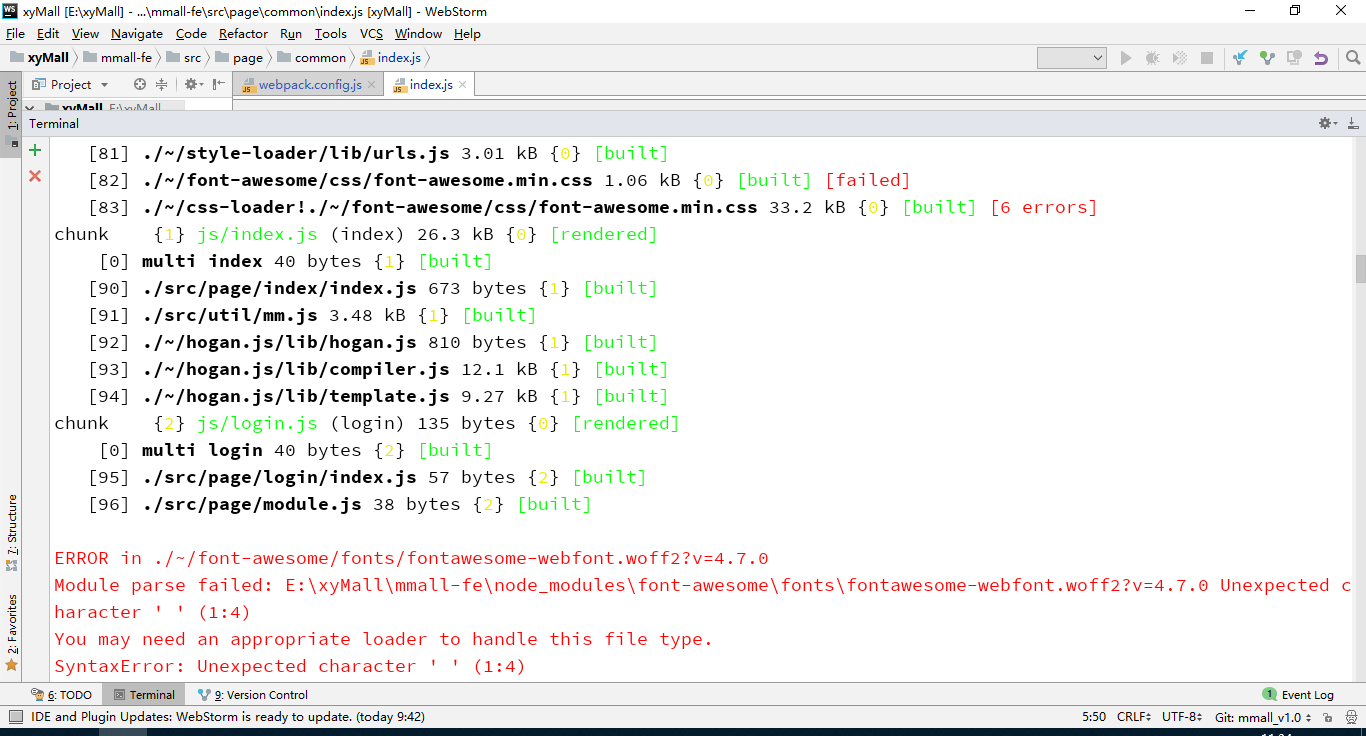Viewport: 1366px width, 736px height.
Task: Click the VCS Commit Changes icon
Action: (x=1267, y=58)
